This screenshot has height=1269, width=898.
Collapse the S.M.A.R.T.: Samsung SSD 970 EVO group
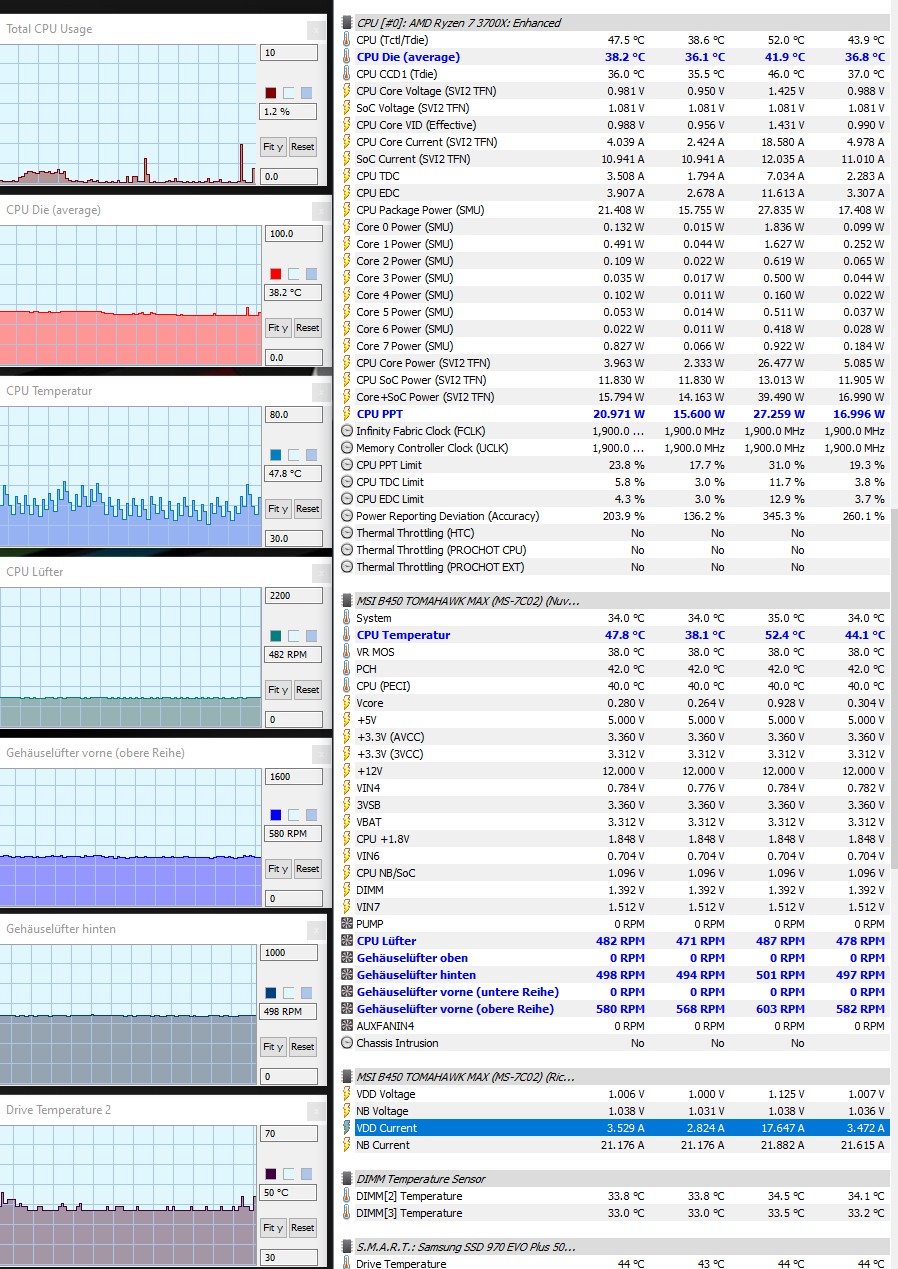[347, 1247]
